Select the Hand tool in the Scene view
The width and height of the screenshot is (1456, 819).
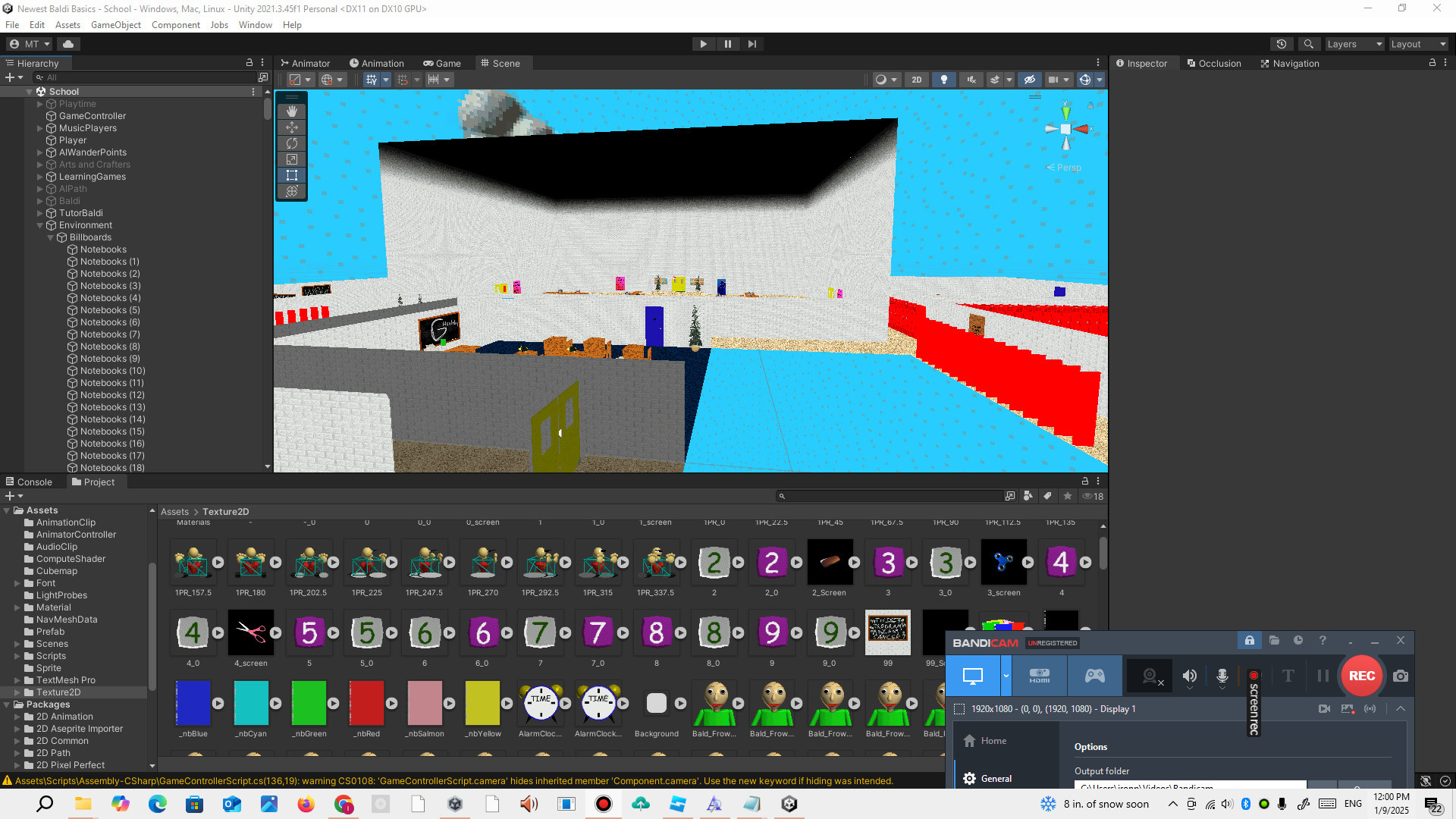point(292,111)
